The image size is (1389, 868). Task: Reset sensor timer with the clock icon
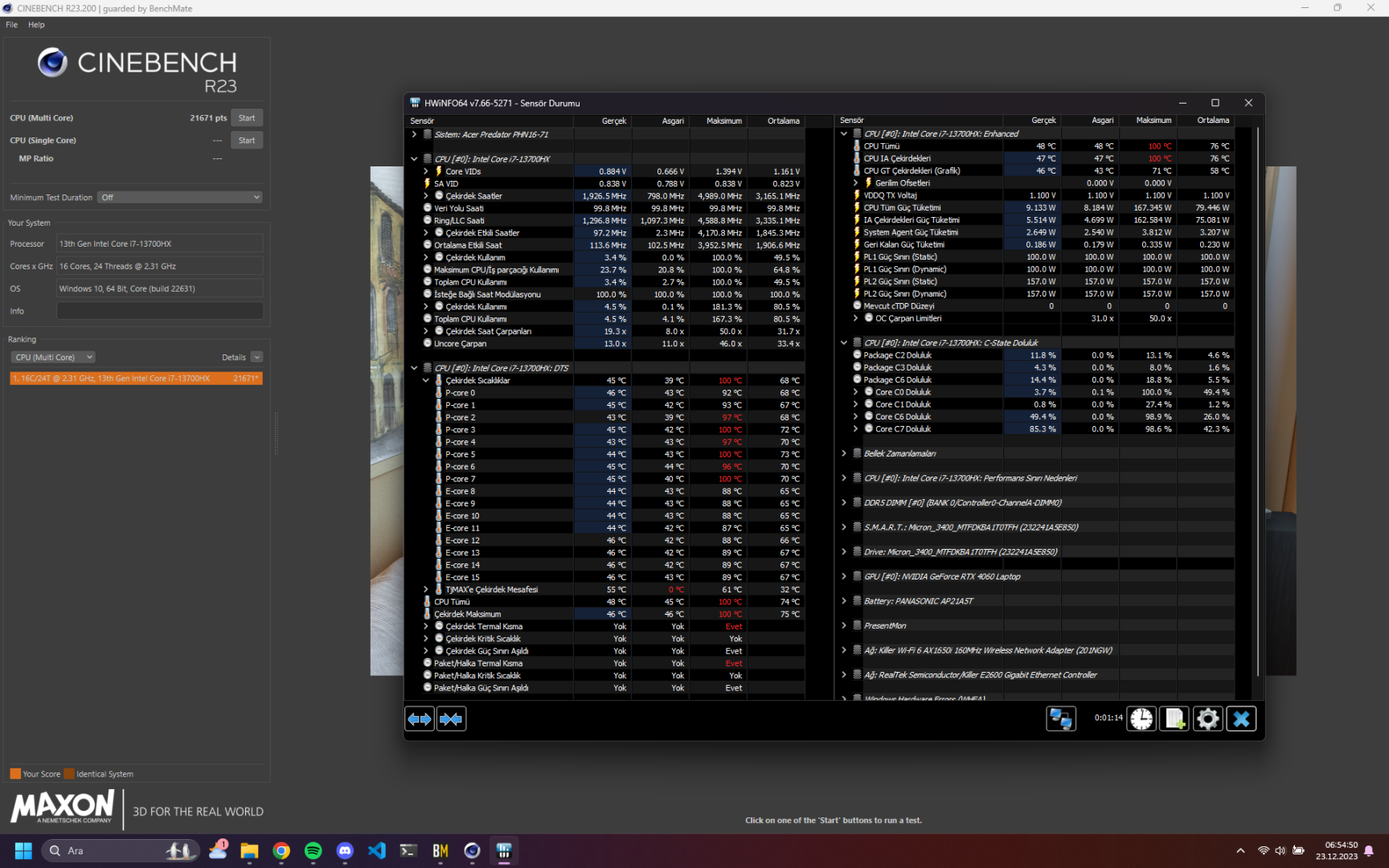click(1141, 719)
